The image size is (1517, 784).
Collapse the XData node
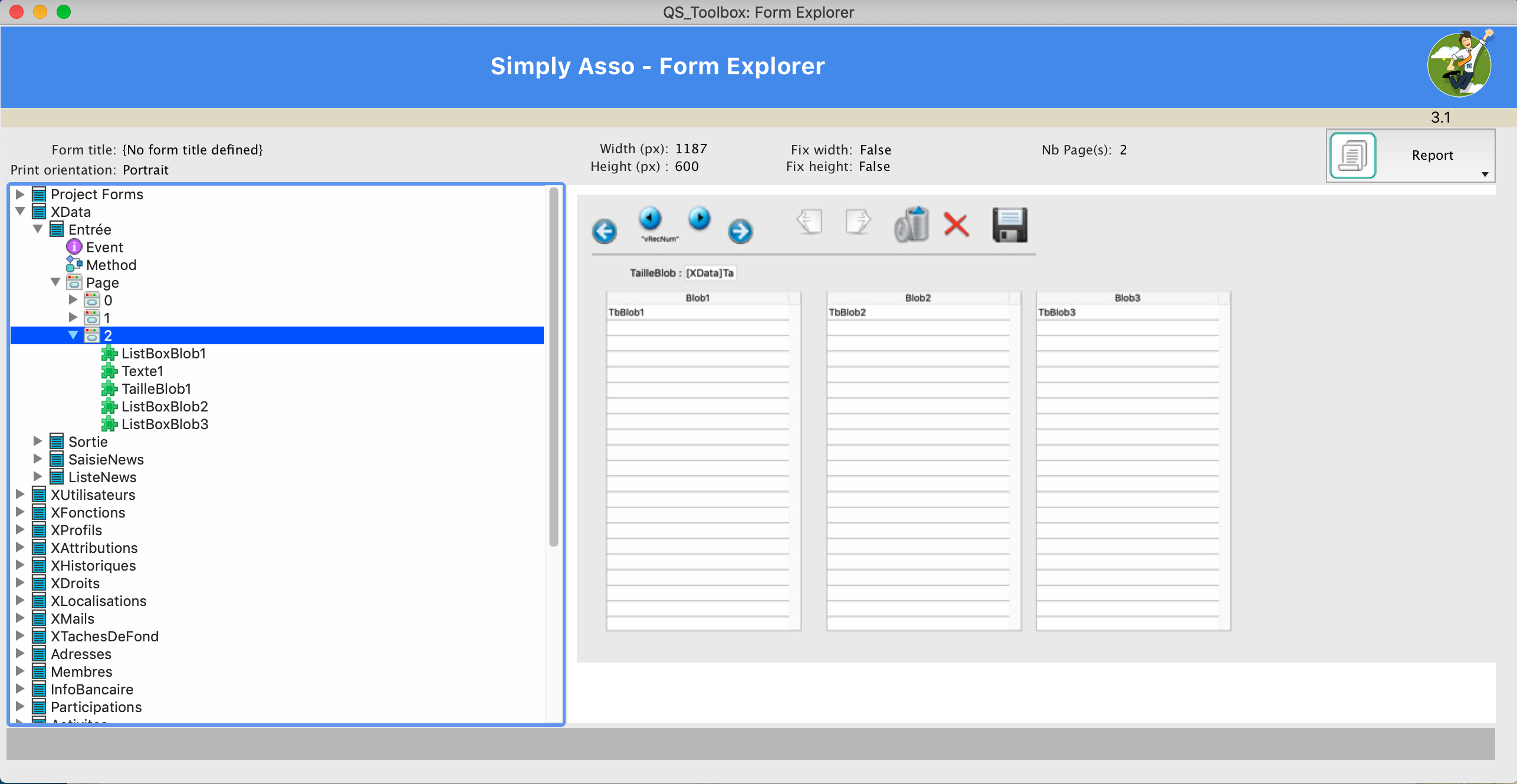tap(21, 212)
